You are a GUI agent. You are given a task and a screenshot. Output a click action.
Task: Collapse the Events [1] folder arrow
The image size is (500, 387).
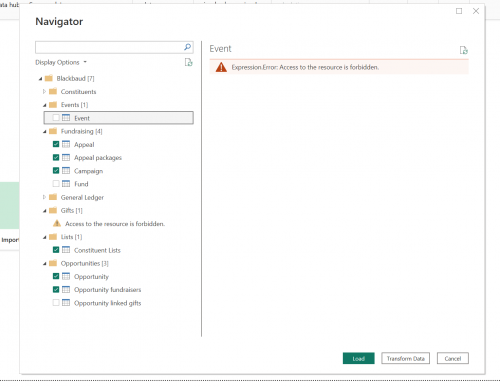(45, 105)
